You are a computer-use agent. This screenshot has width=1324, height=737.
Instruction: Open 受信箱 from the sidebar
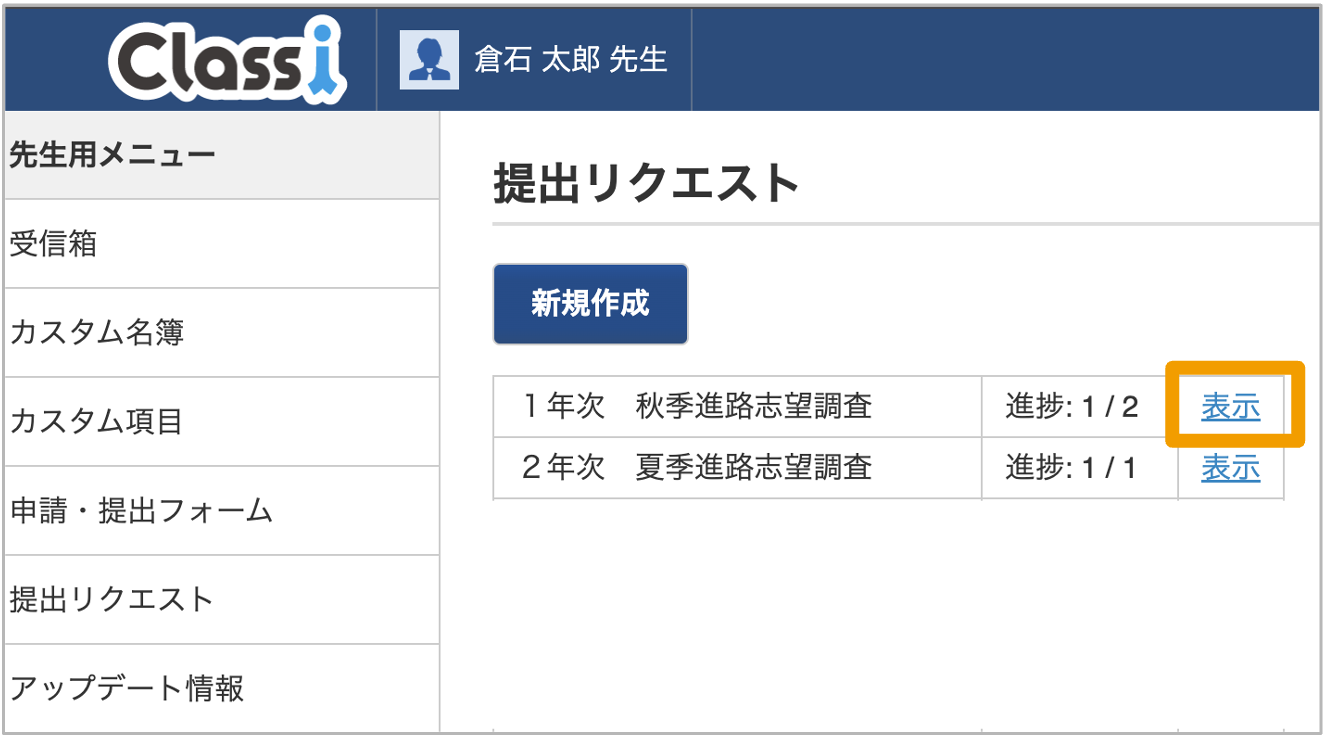tap(54, 244)
